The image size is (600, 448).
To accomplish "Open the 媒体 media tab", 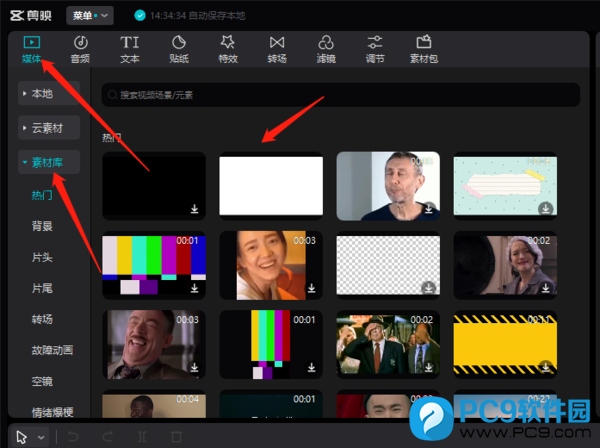I will (31, 49).
